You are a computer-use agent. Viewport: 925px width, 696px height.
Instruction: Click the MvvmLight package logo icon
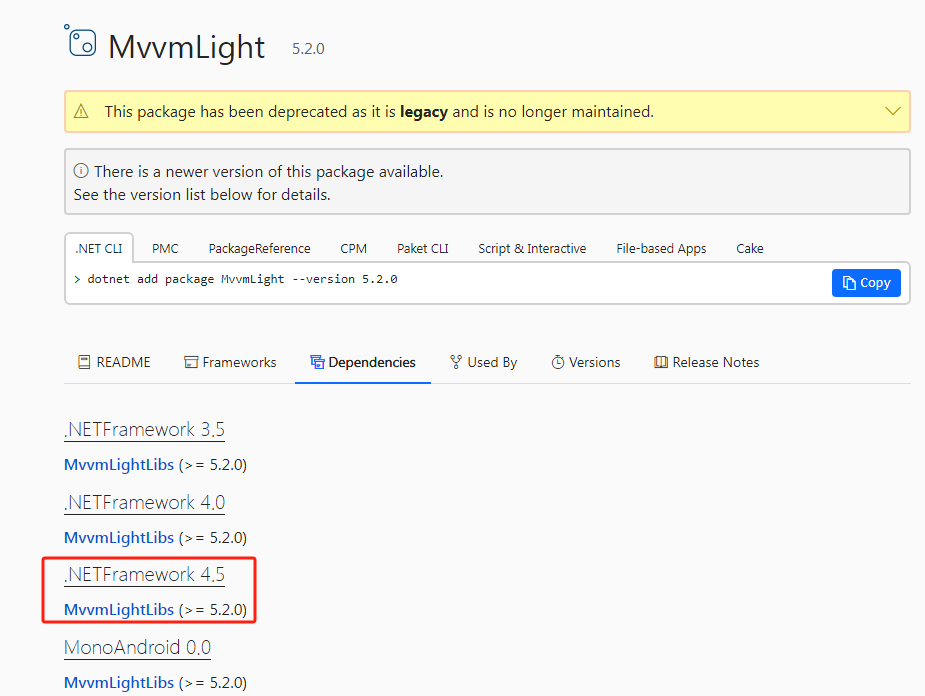point(80,41)
